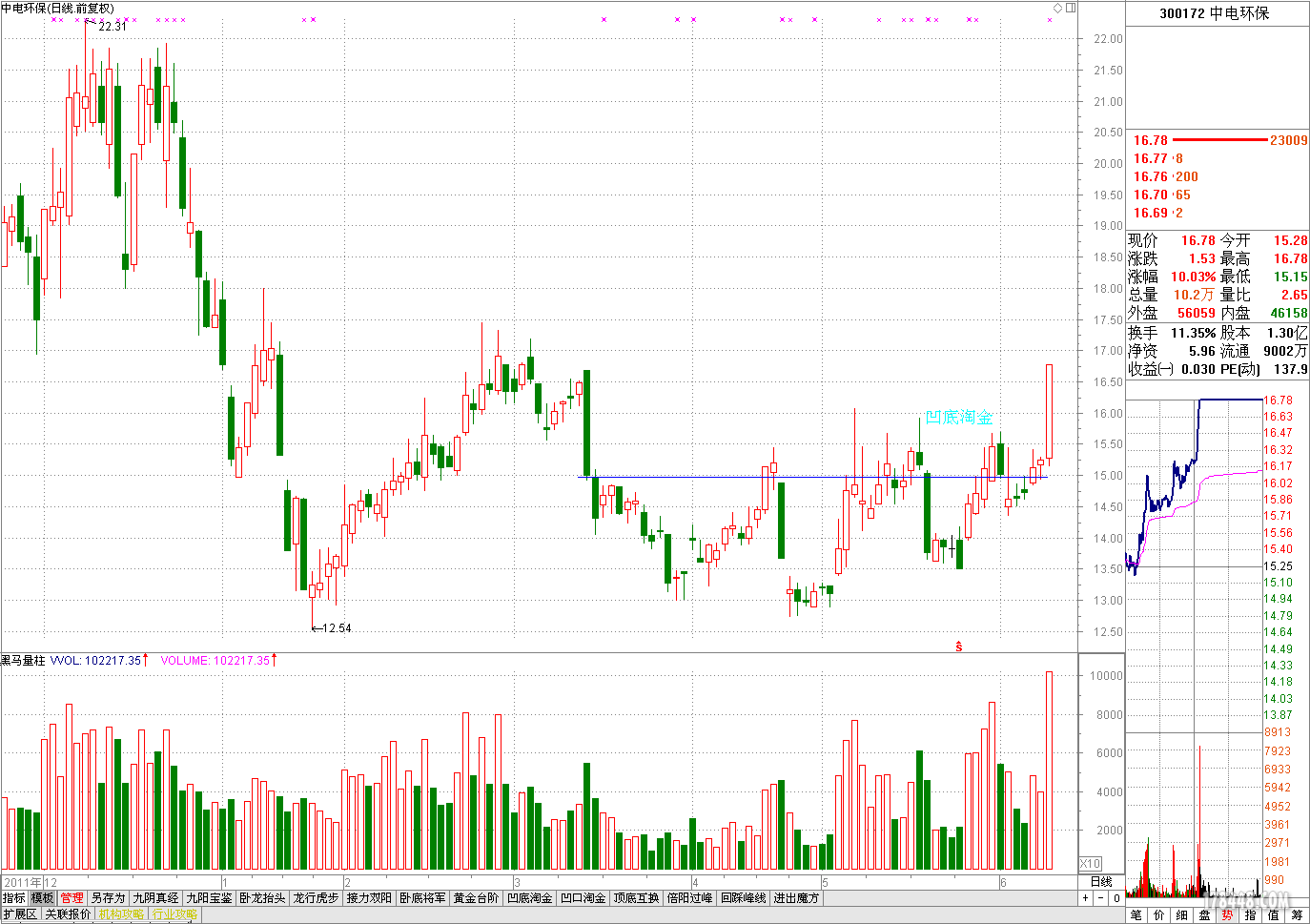The height and width of the screenshot is (924, 1310).
Task: Select the 卧龙抬头 indicator tab
Action: tap(262, 898)
